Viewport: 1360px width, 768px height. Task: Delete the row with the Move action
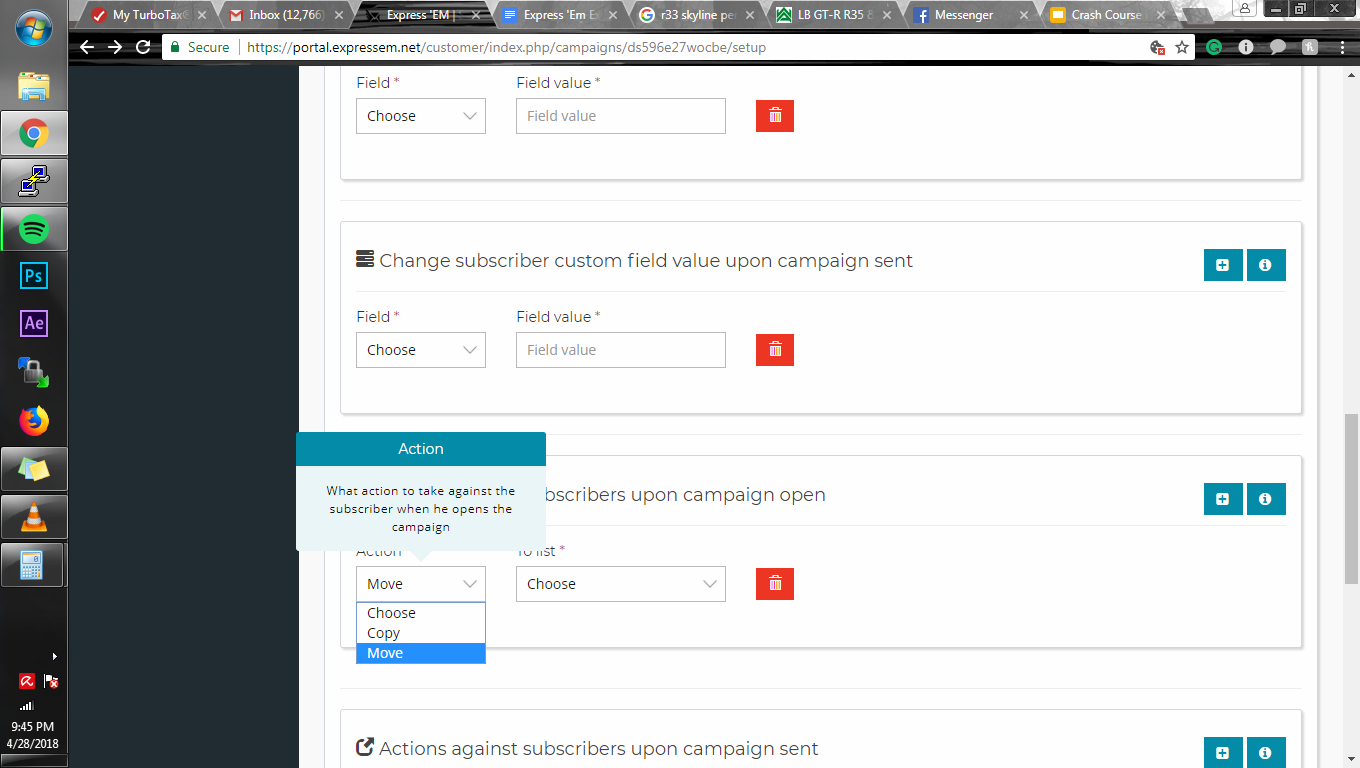coord(775,584)
